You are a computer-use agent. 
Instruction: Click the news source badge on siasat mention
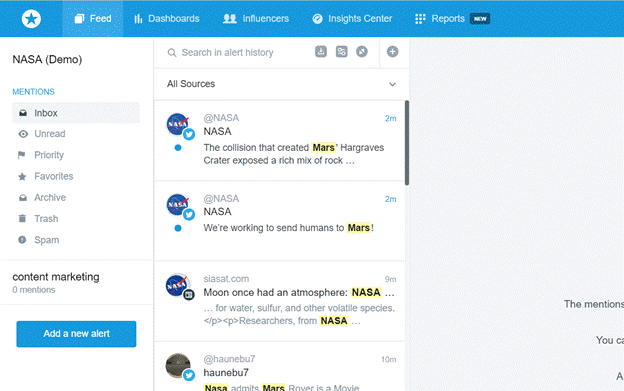pos(189,295)
